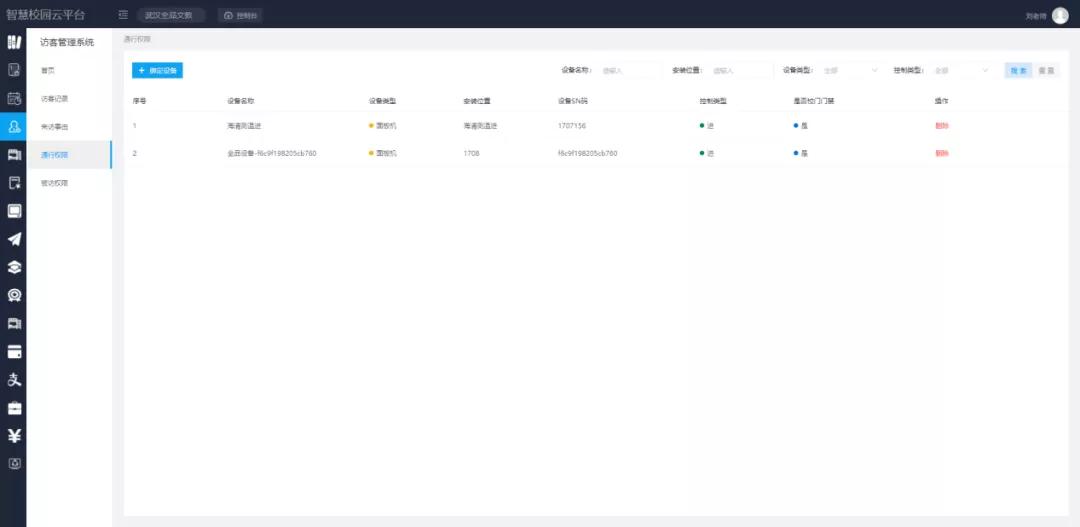1080x527 pixels.
Task: Open the 控制类型 dropdown filter
Action: click(961, 70)
